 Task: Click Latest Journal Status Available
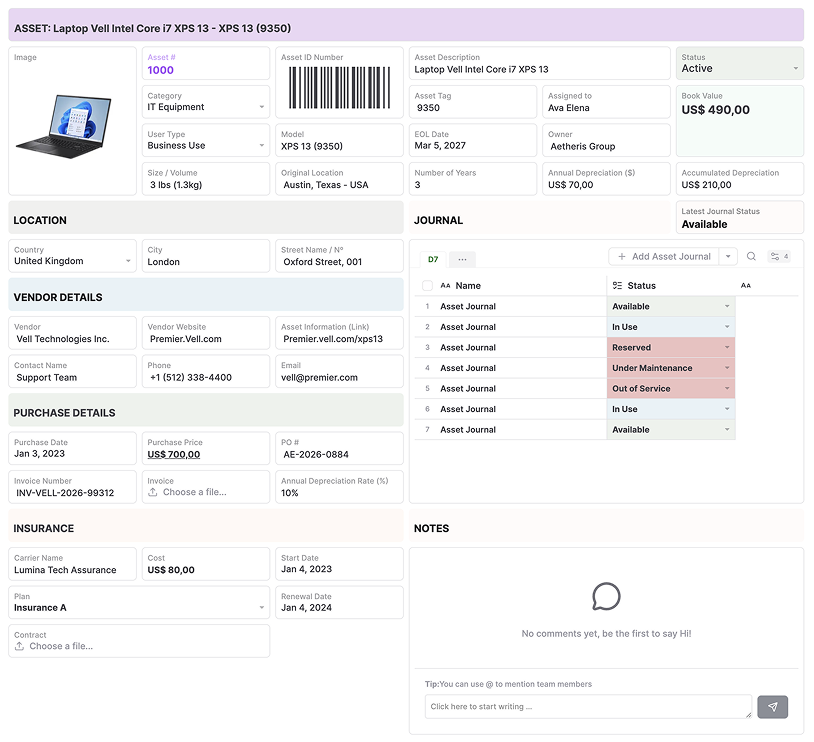(x=740, y=218)
